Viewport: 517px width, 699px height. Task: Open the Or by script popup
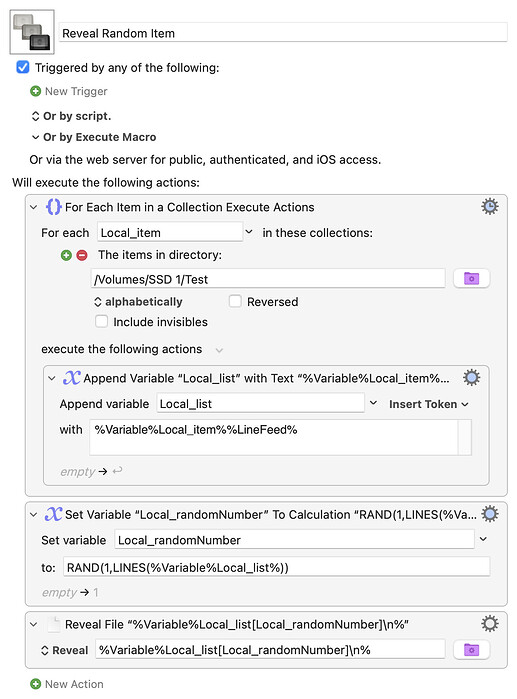point(71,116)
